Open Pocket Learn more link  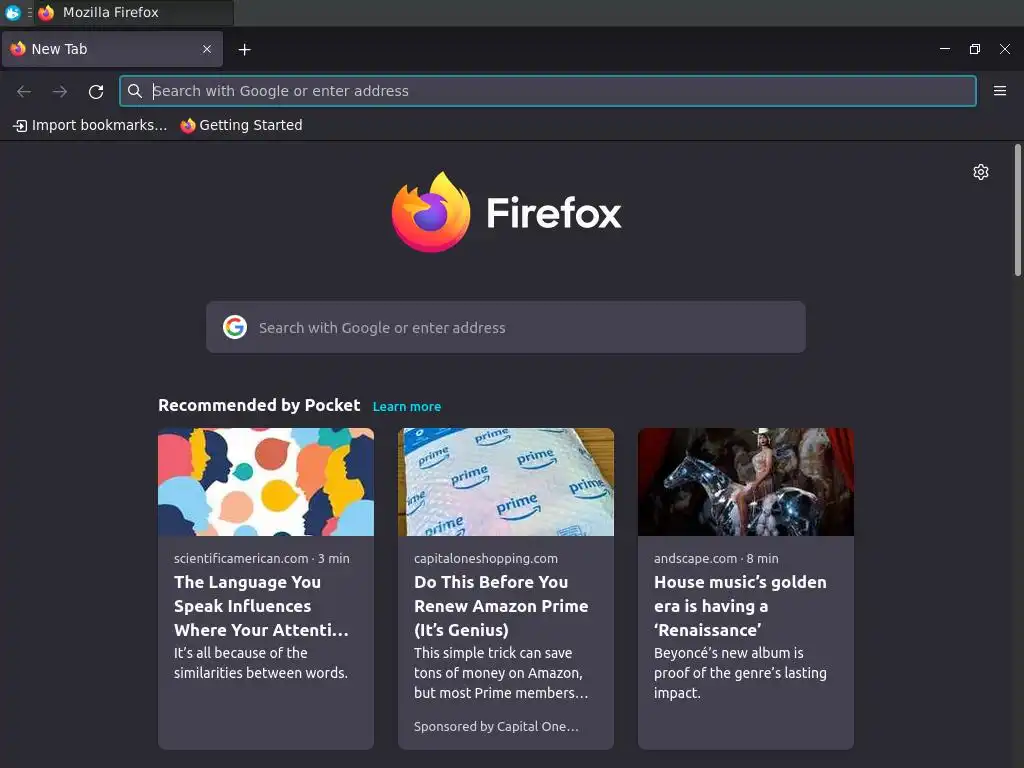[406, 406]
